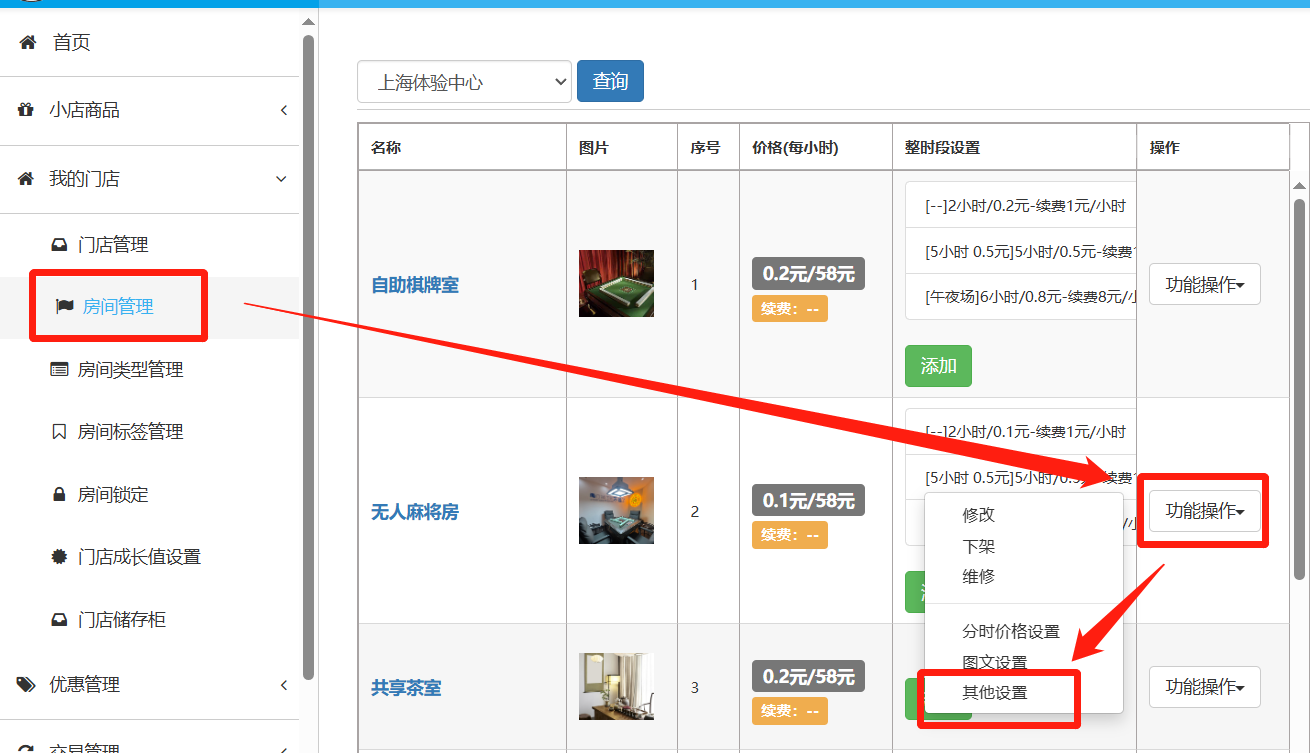This screenshot has height=753, width=1310.
Task: Click the lock icon beside 房间锁定
Action: click(59, 495)
